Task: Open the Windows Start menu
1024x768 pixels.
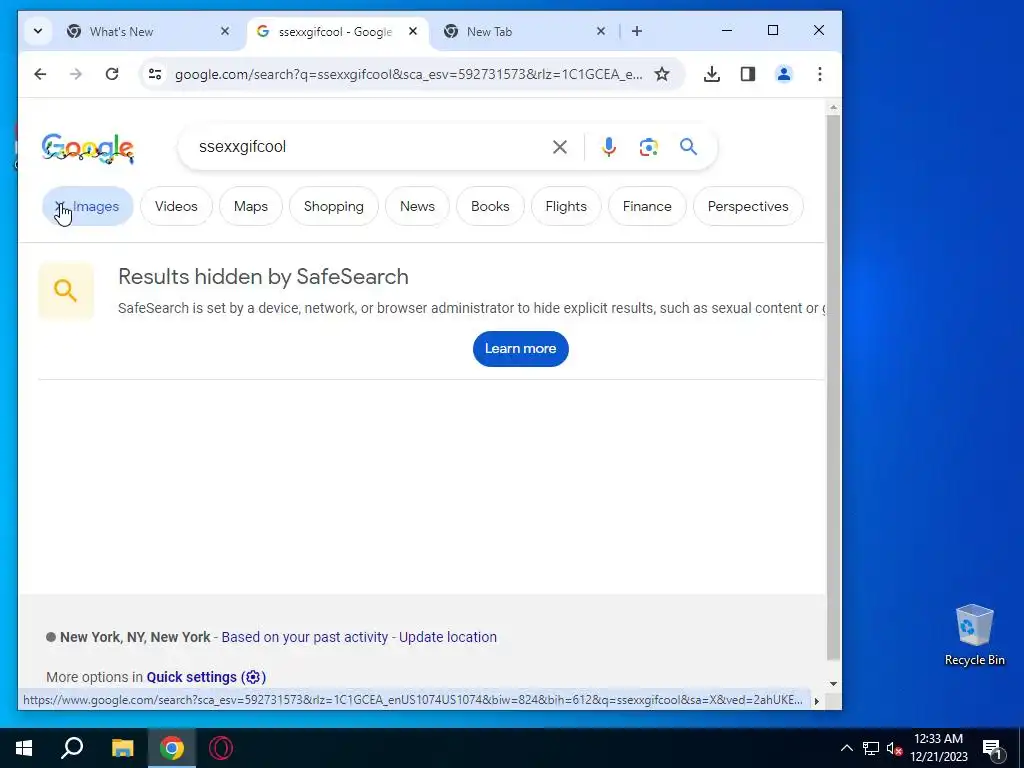Action: [24, 748]
